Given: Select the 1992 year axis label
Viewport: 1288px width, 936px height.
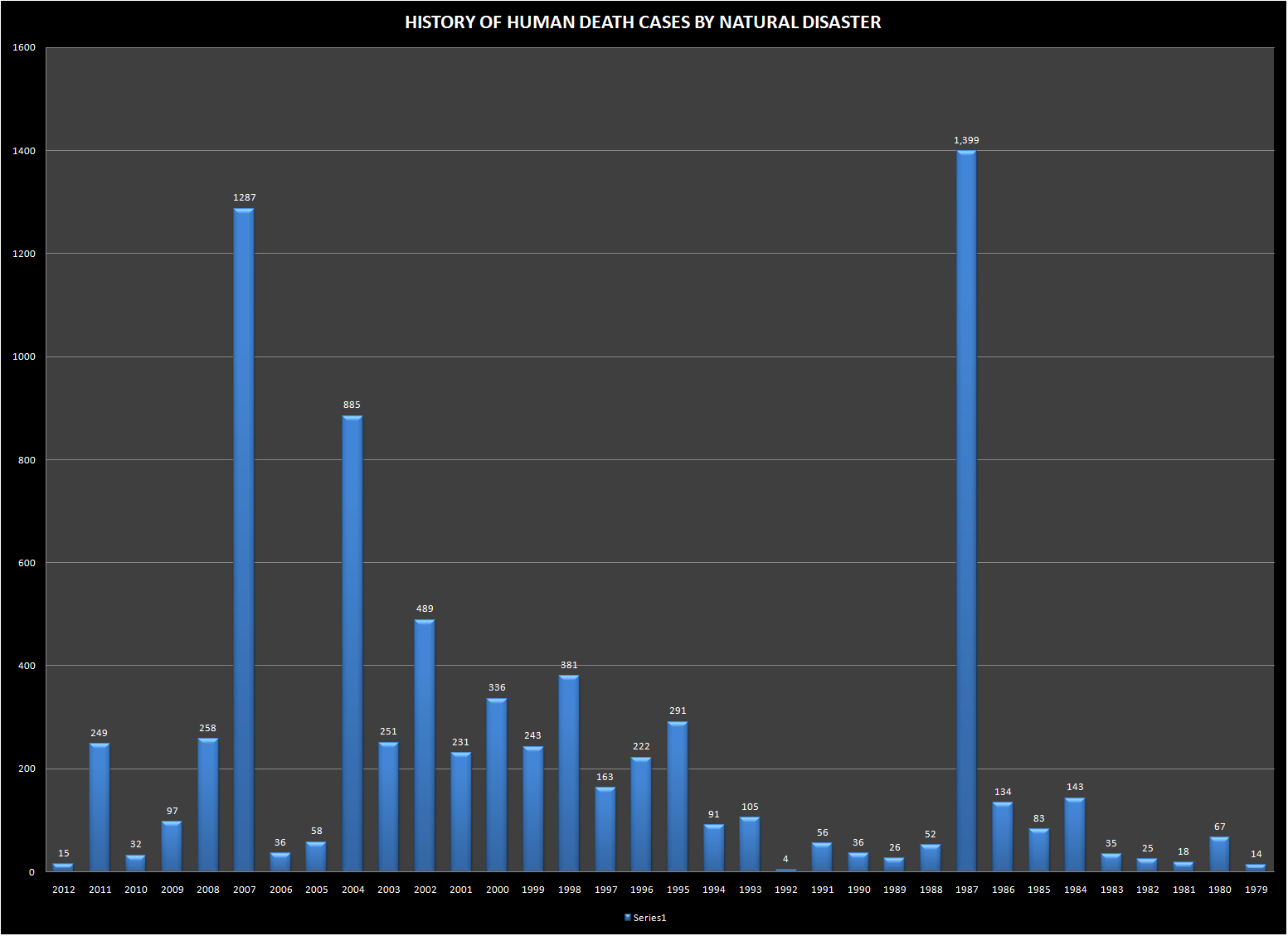Looking at the screenshot, I should tap(785, 890).
